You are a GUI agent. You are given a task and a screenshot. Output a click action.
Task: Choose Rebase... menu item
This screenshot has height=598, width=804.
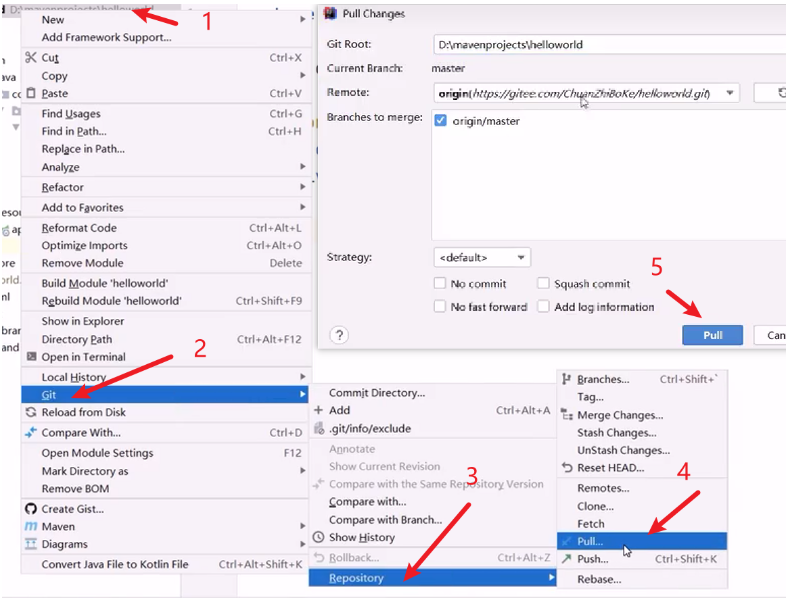pos(642,579)
